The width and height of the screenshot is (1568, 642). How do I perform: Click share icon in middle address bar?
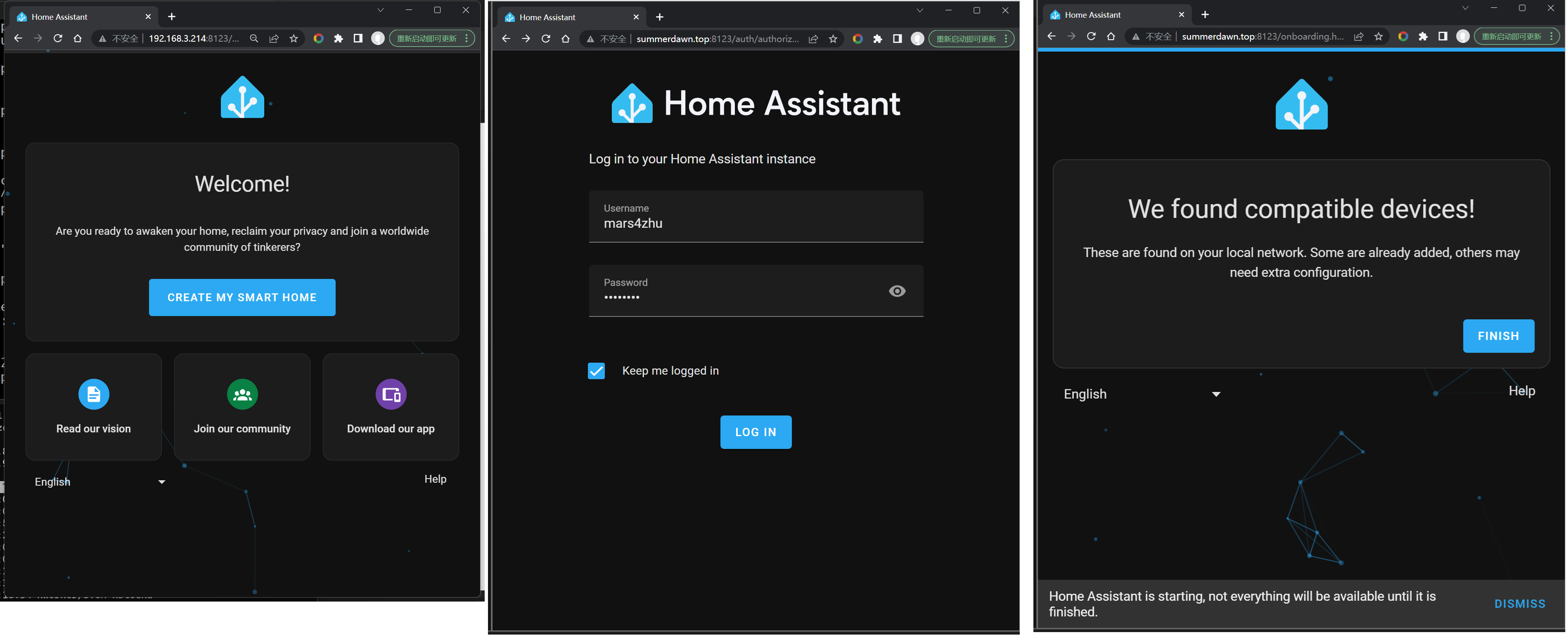(x=813, y=39)
